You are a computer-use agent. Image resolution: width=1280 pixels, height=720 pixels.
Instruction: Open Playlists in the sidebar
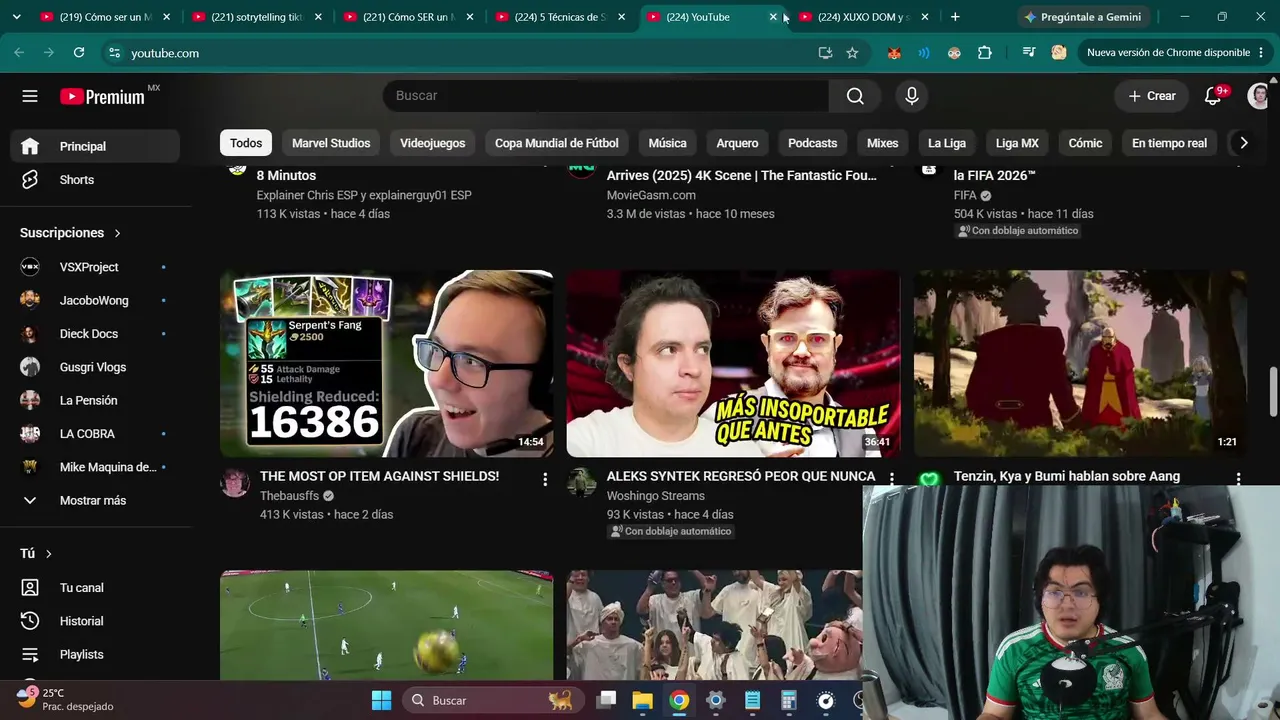96,654
